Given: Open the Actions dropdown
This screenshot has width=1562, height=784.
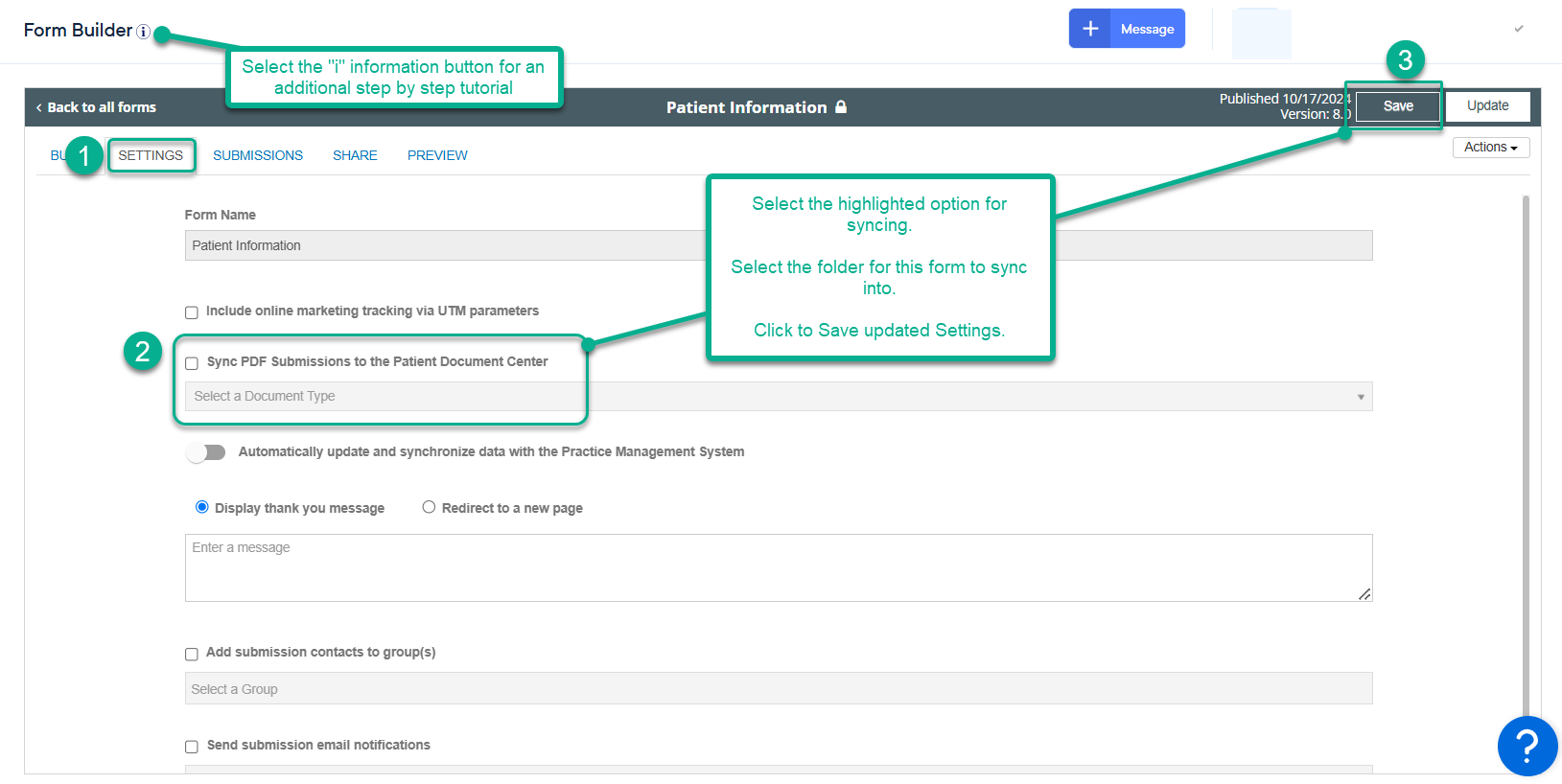Looking at the screenshot, I should pos(1491,148).
